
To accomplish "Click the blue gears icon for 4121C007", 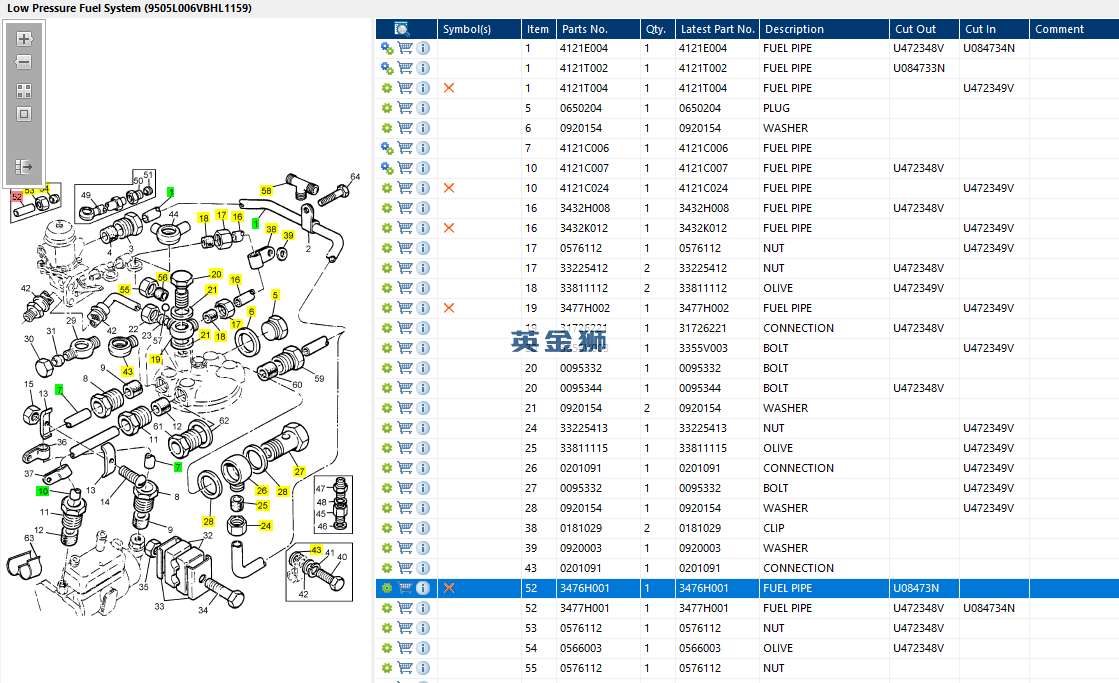I will tap(387, 168).
